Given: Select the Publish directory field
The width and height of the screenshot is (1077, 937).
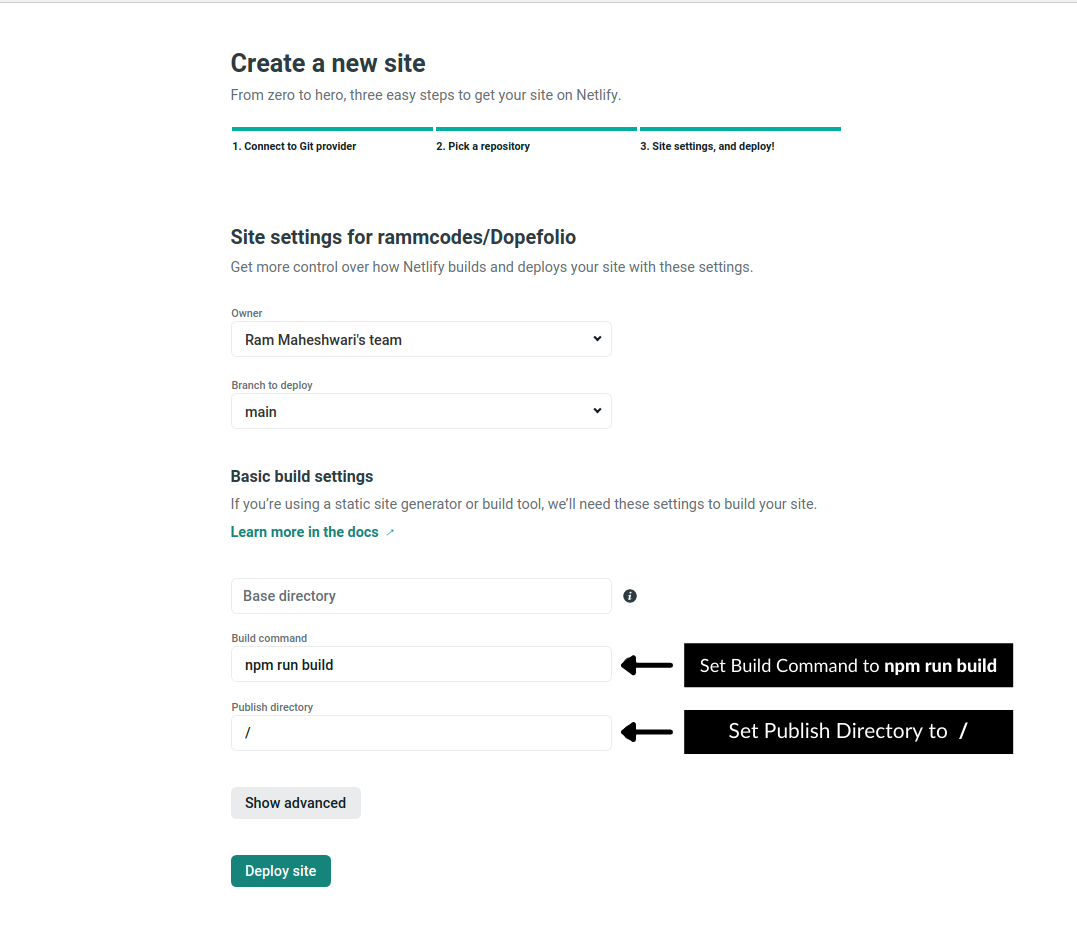Looking at the screenshot, I should (x=420, y=732).
